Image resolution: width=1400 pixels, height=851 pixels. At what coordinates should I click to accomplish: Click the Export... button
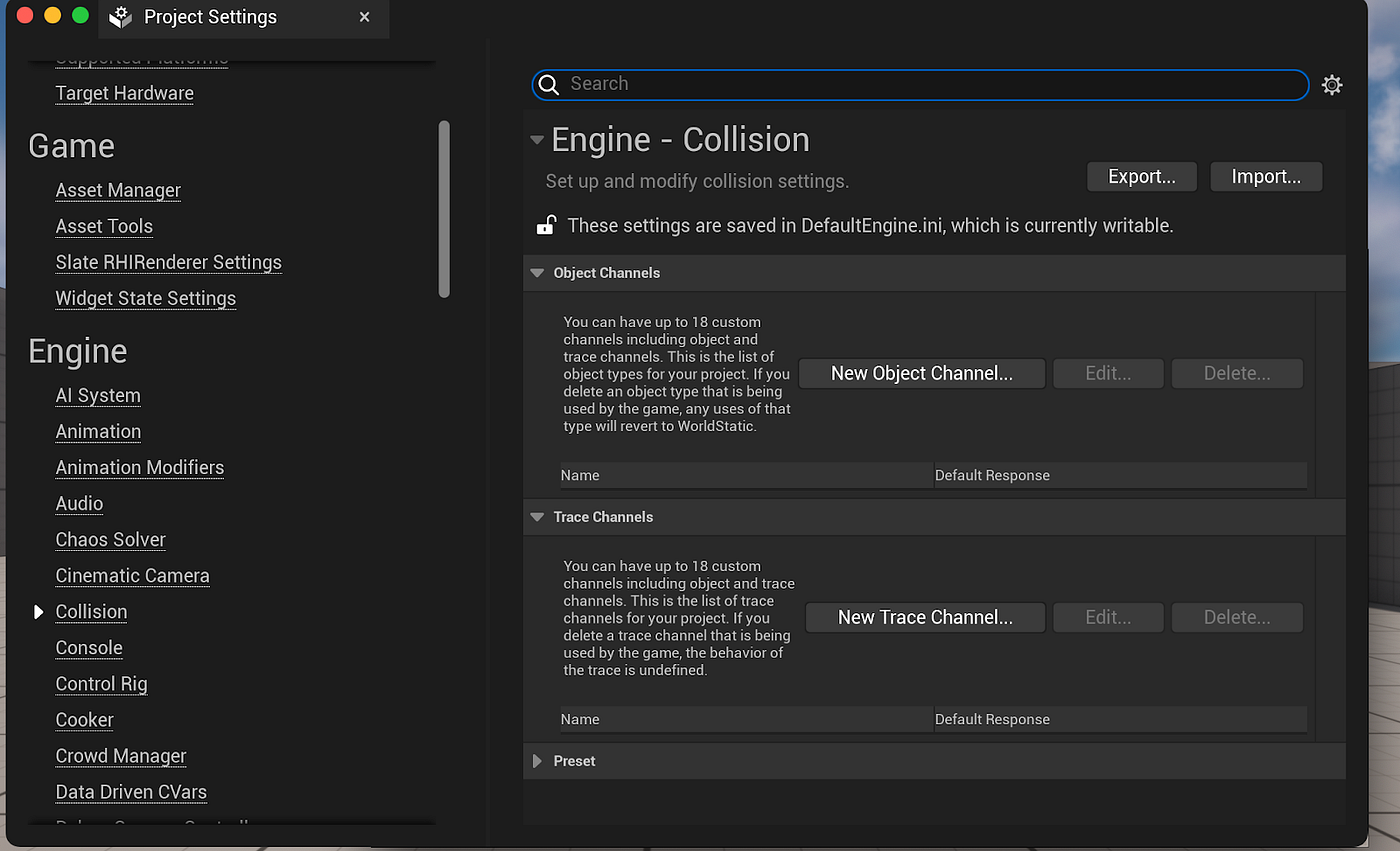coord(1142,177)
